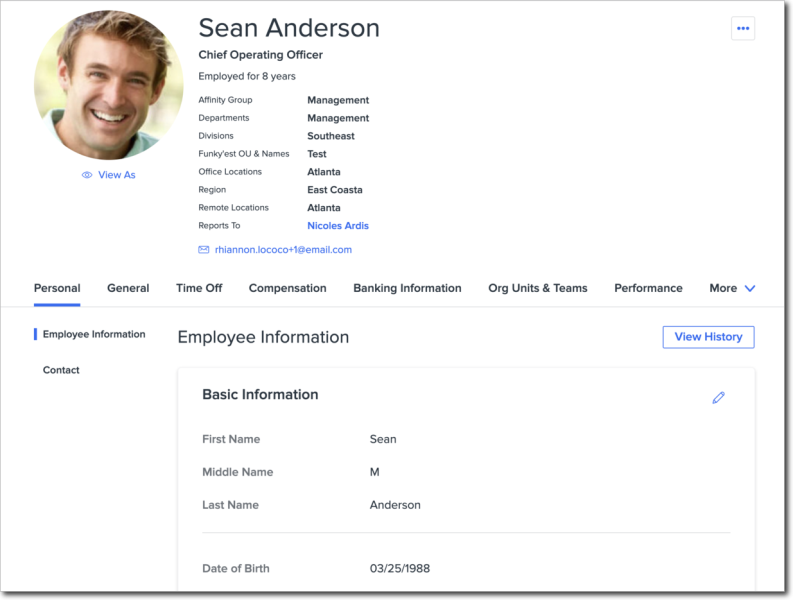Click the Office Locations Atlanta value
The image size is (793, 600).
tap(324, 172)
